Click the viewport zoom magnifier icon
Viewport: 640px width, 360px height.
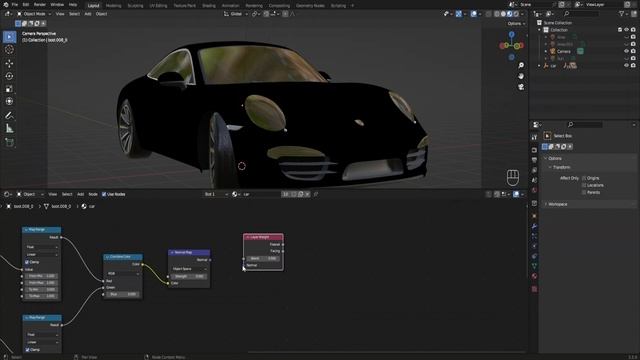coord(521,65)
